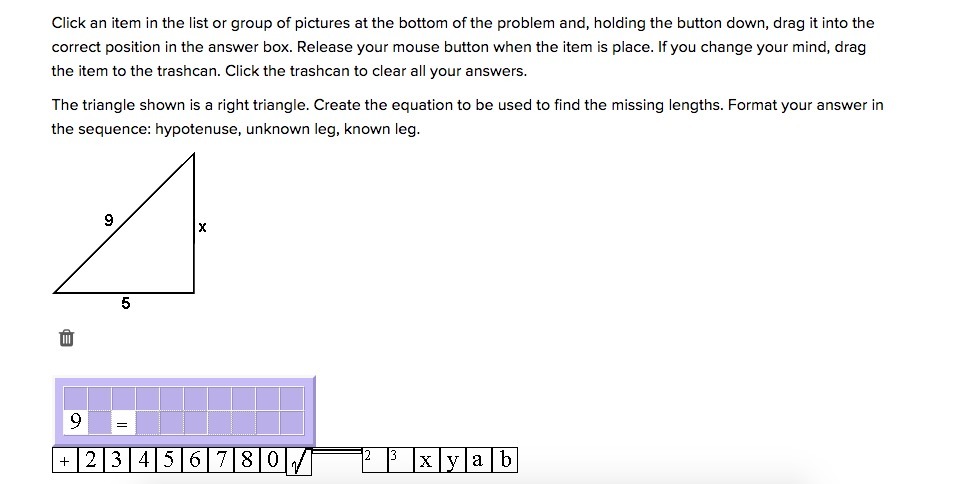Click the equals sign in answer box
The image size is (978, 484).
pos(122,423)
